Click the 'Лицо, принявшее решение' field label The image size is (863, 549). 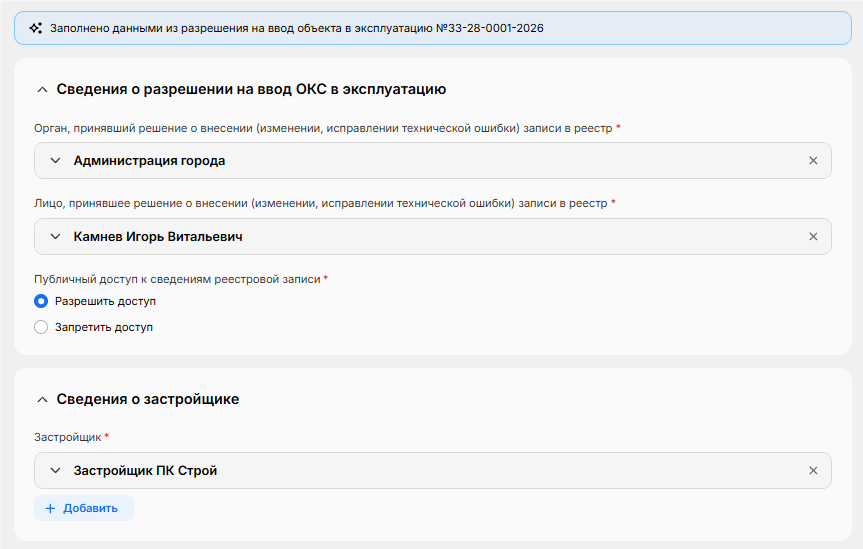320,203
